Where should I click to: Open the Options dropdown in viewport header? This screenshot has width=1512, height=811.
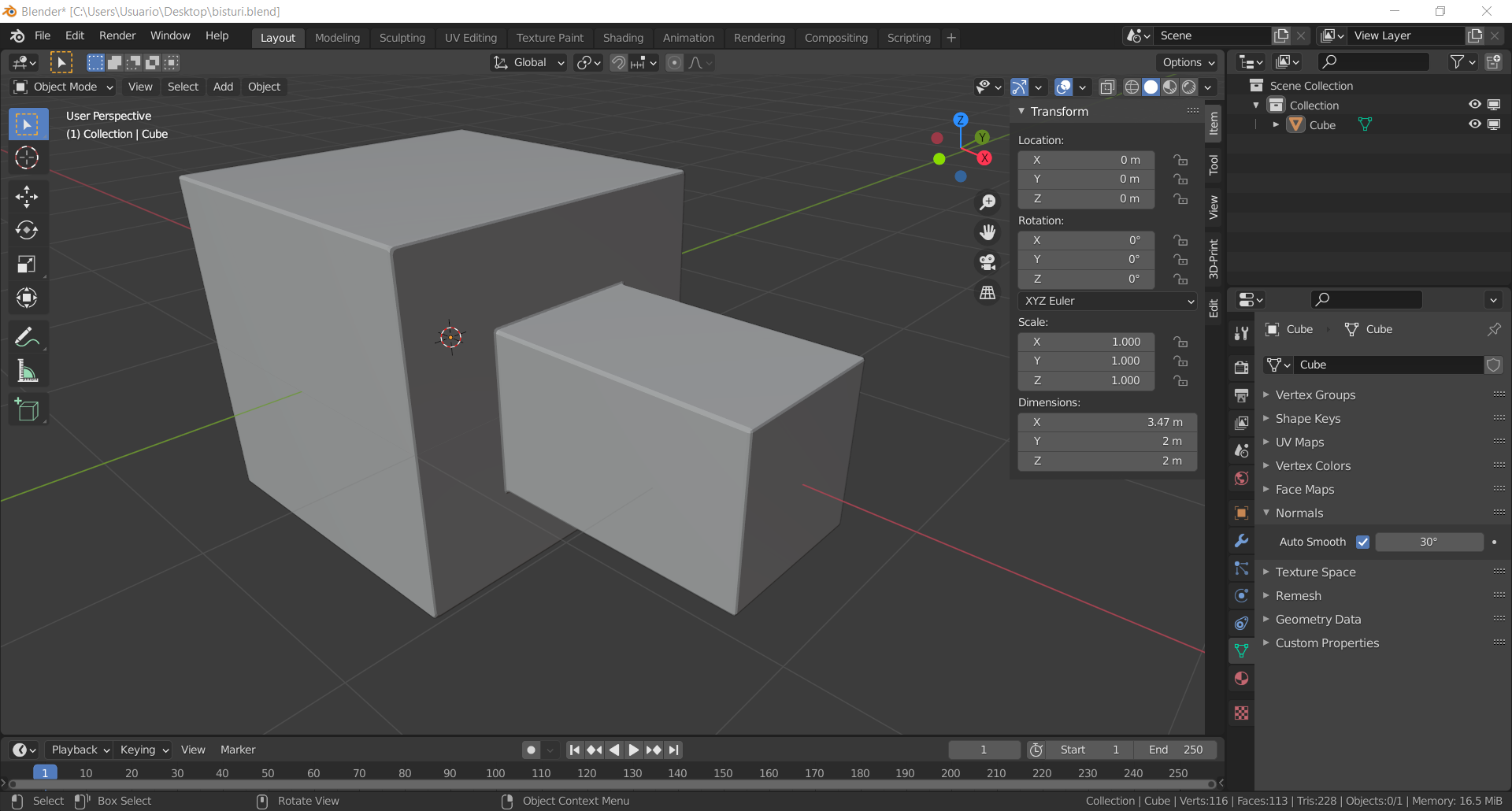click(x=1188, y=63)
